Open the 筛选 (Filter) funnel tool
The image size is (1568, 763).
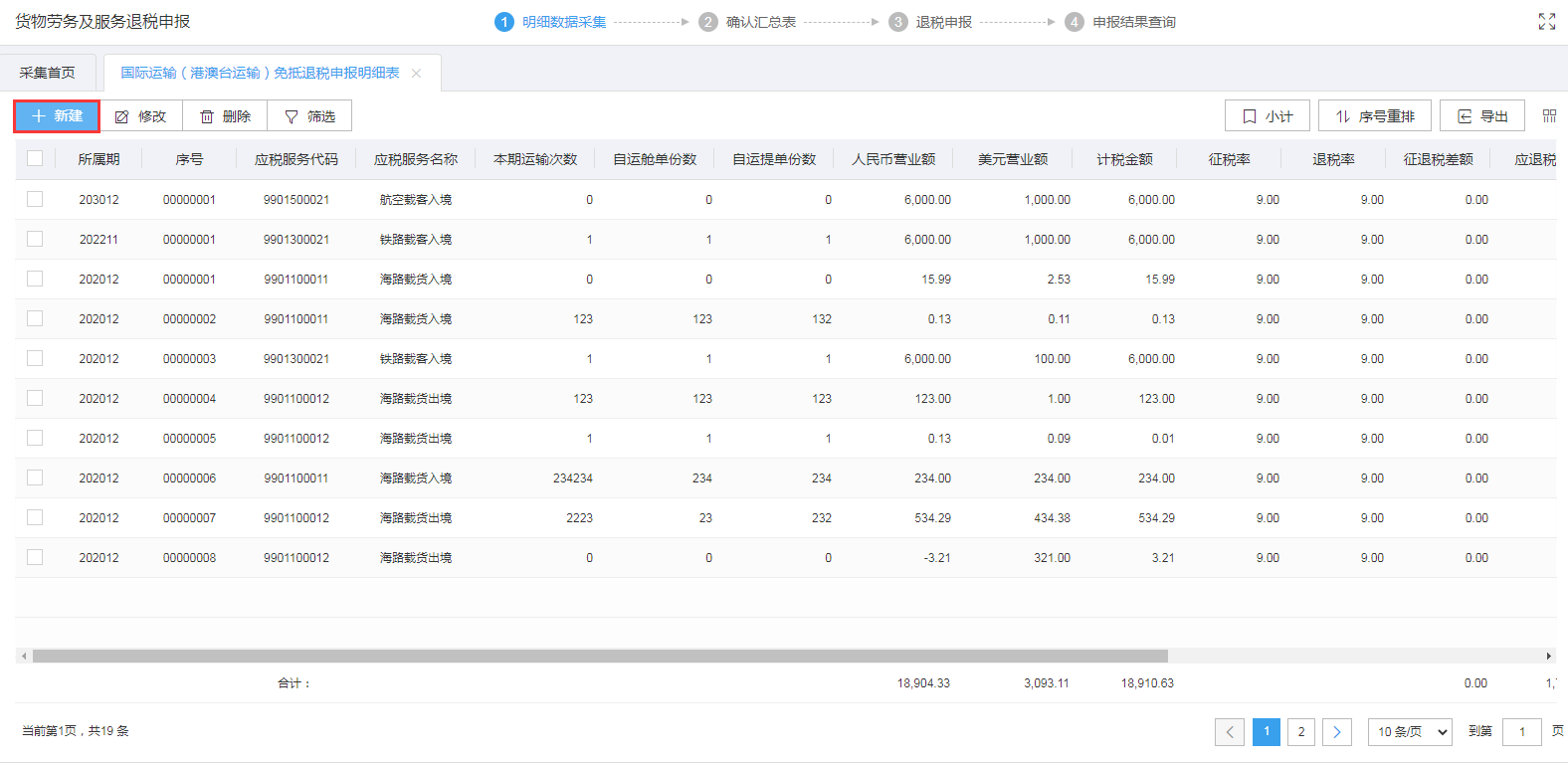tap(309, 116)
